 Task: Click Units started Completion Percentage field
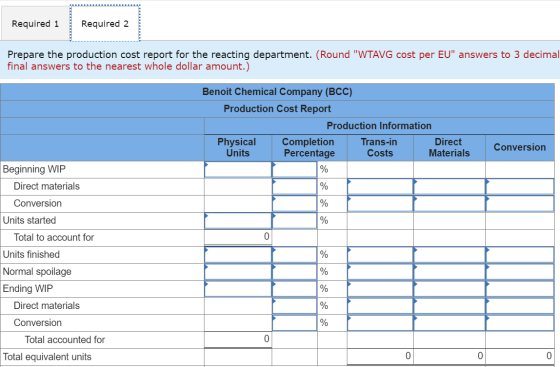(294, 221)
